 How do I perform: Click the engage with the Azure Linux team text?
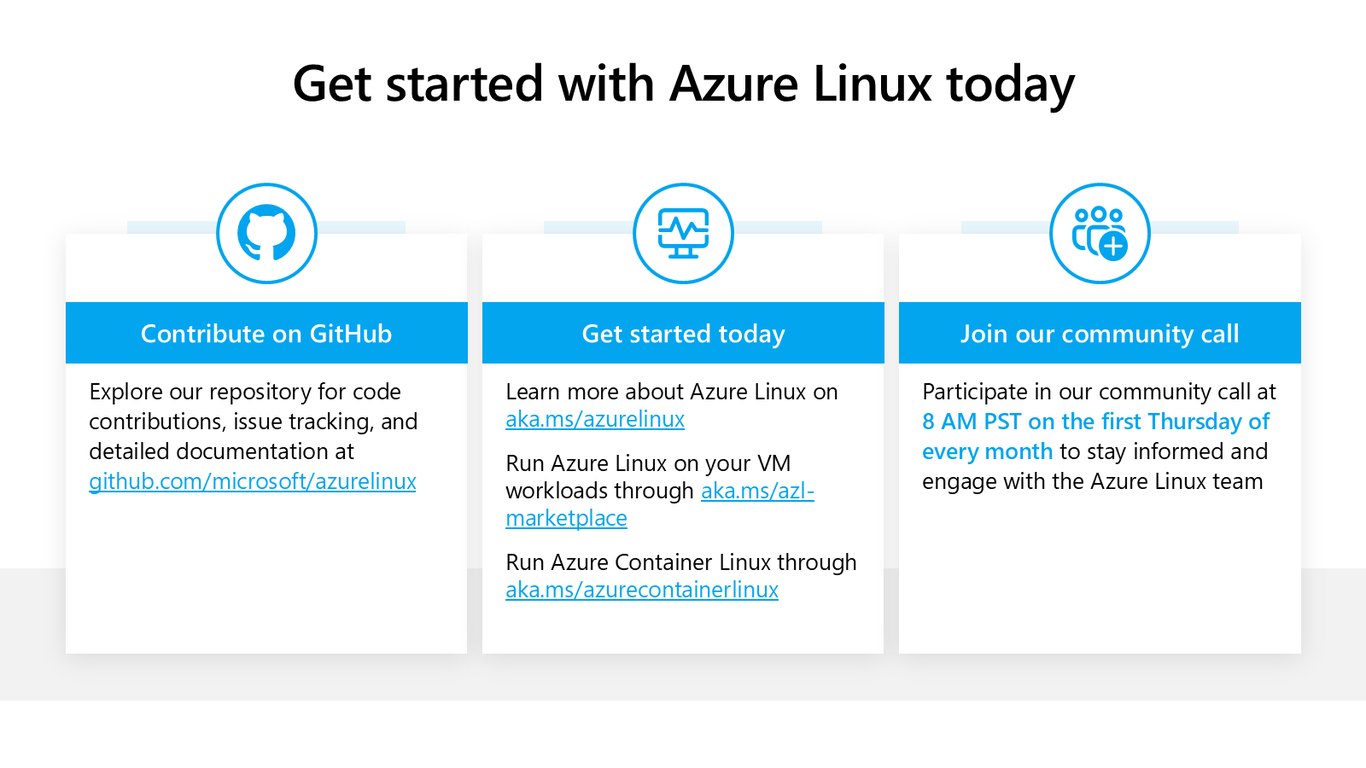click(x=1092, y=481)
